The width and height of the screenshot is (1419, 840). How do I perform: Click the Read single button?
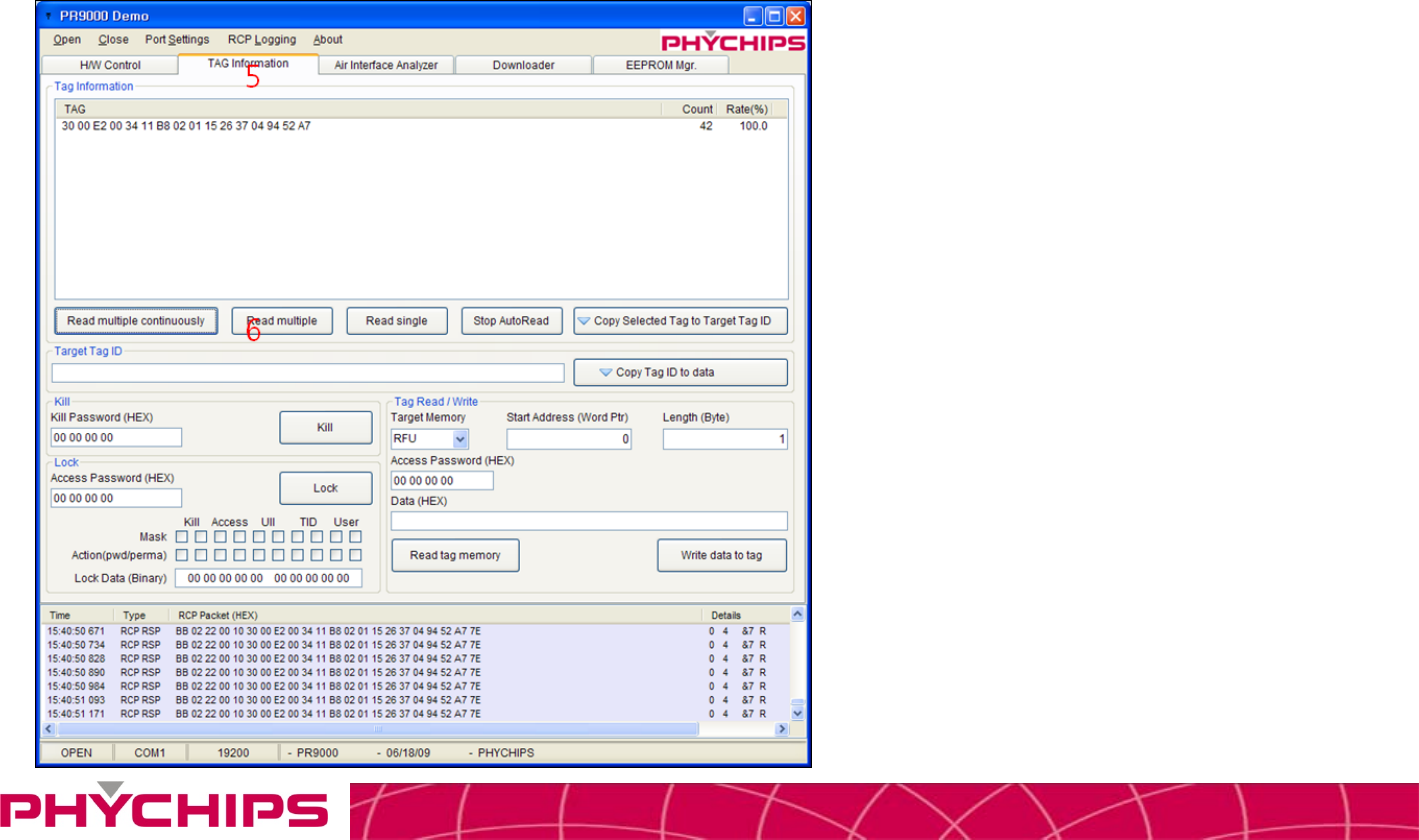point(397,321)
